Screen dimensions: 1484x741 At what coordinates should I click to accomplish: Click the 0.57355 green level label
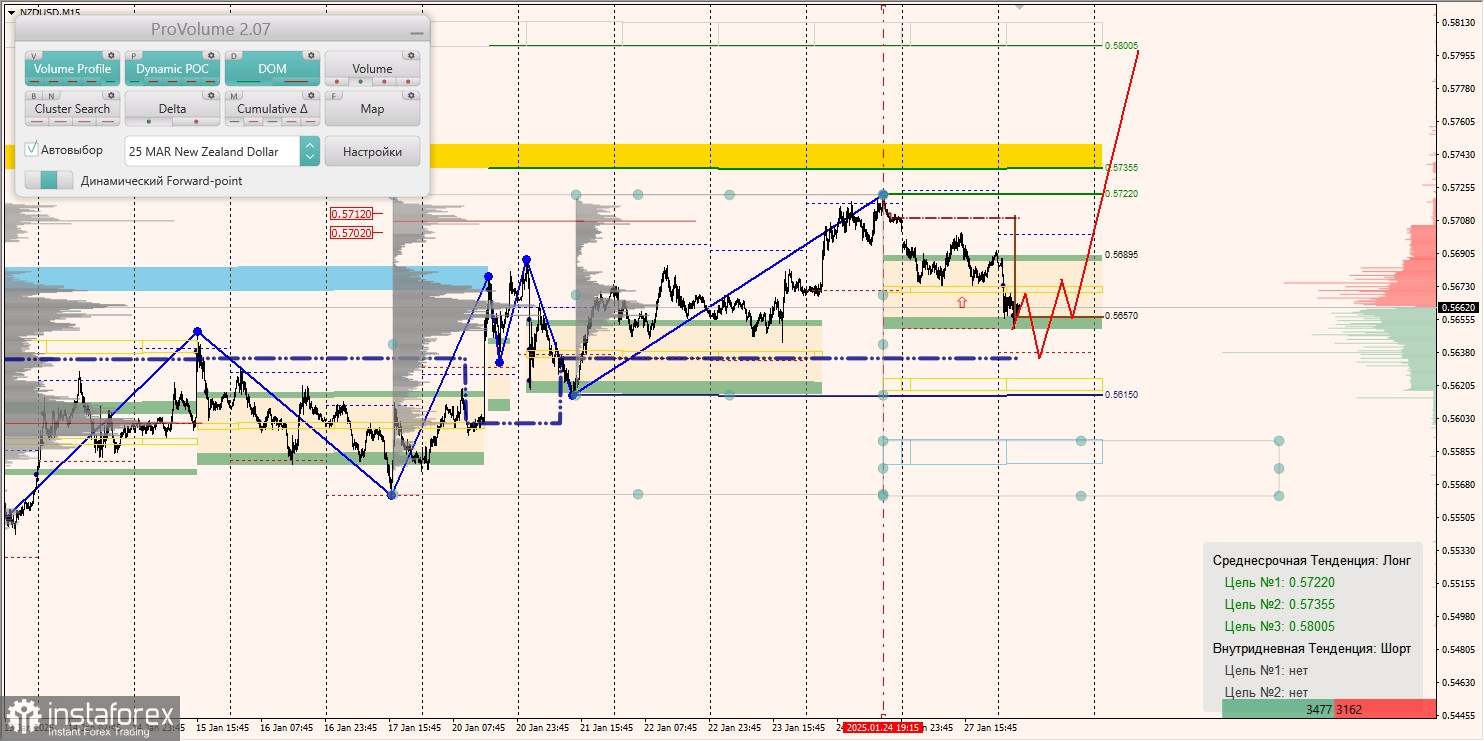[1121, 167]
